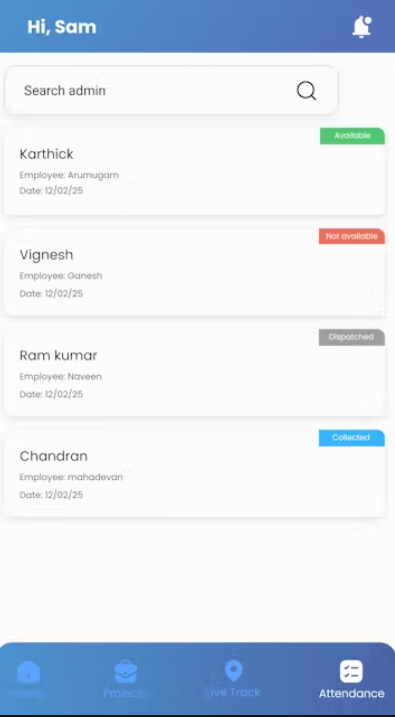Click the Hi, Sam greeting header

[62, 27]
